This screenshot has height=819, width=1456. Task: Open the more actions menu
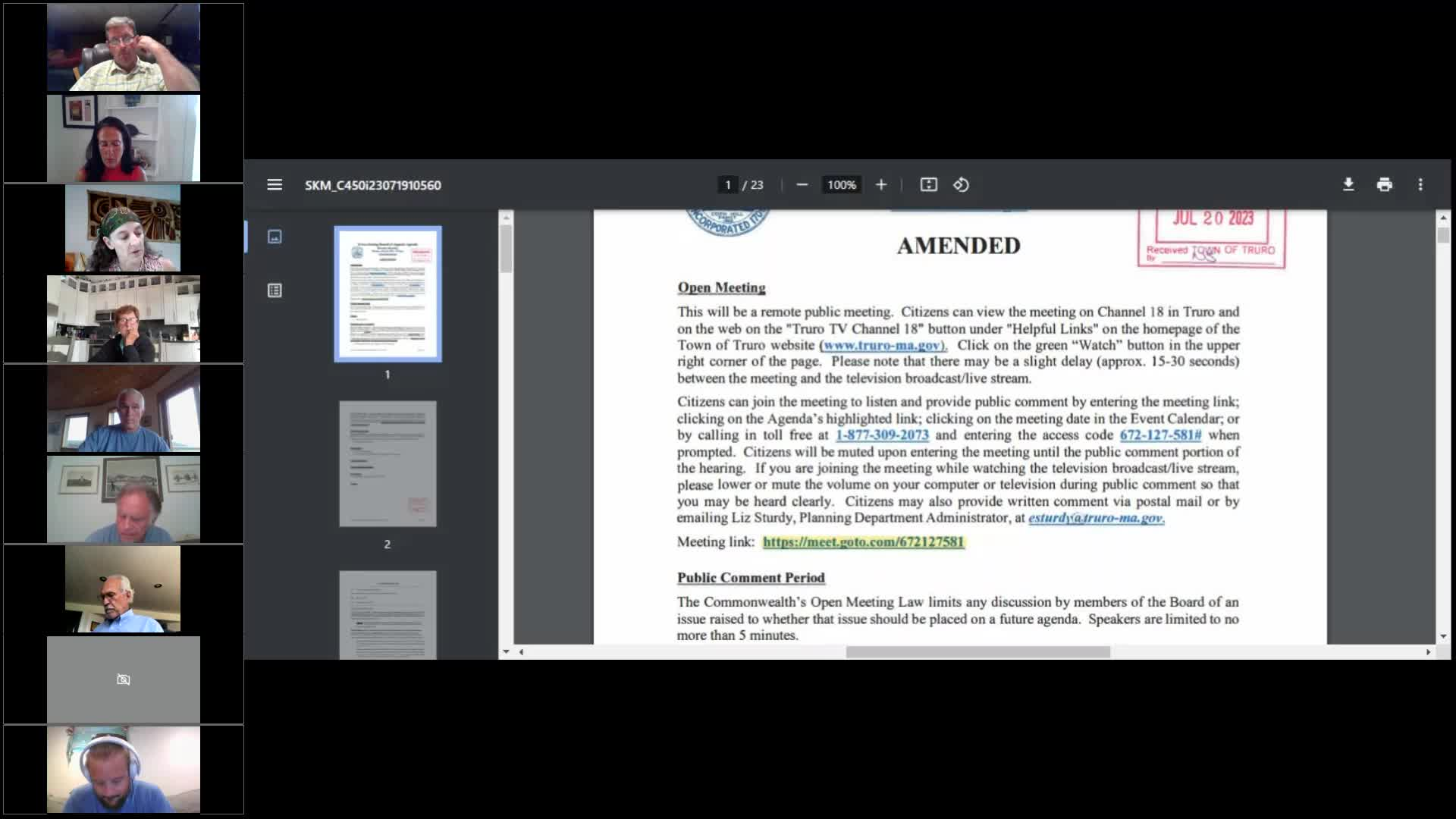[x=1420, y=185]
